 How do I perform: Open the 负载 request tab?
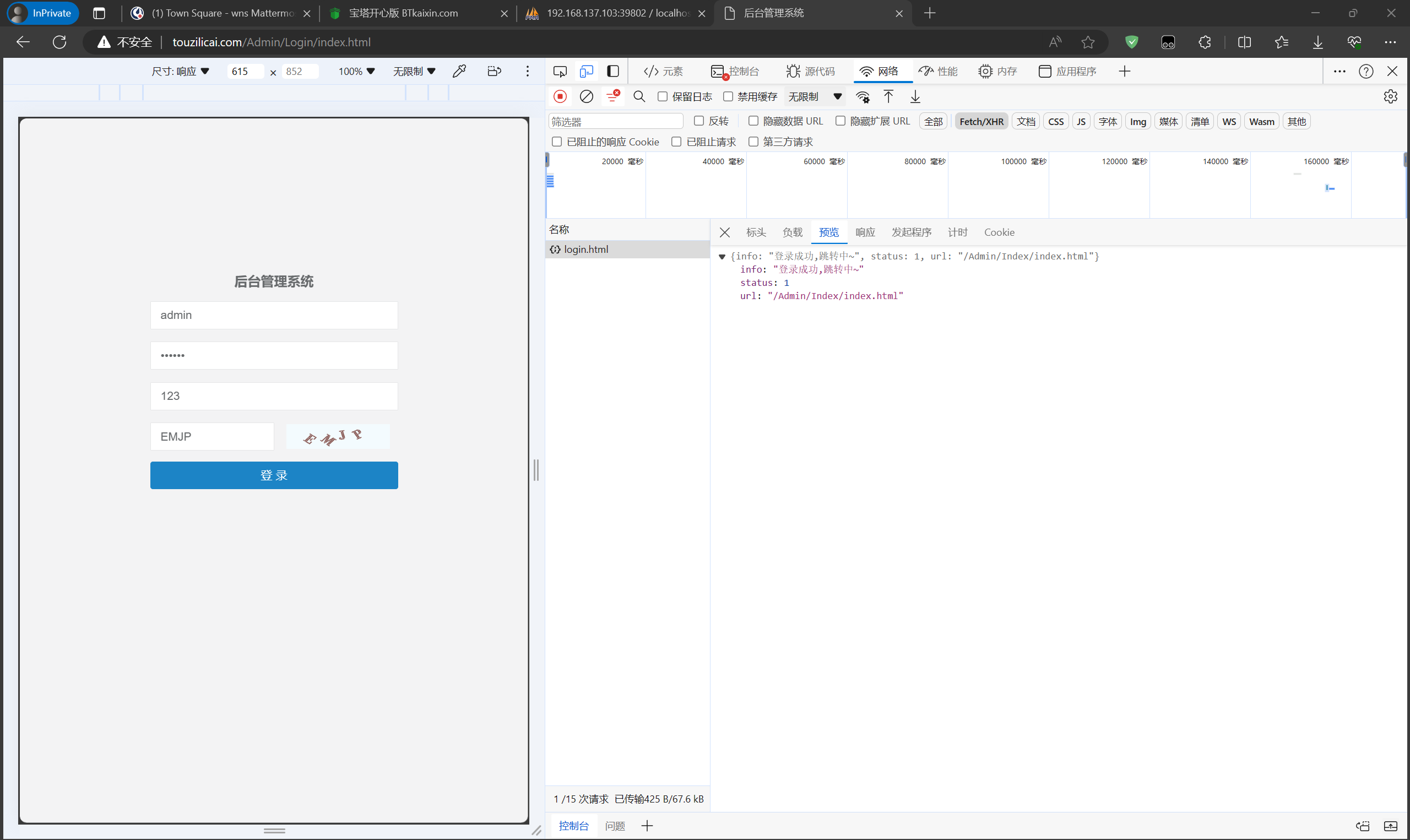[x=792, y=232]
